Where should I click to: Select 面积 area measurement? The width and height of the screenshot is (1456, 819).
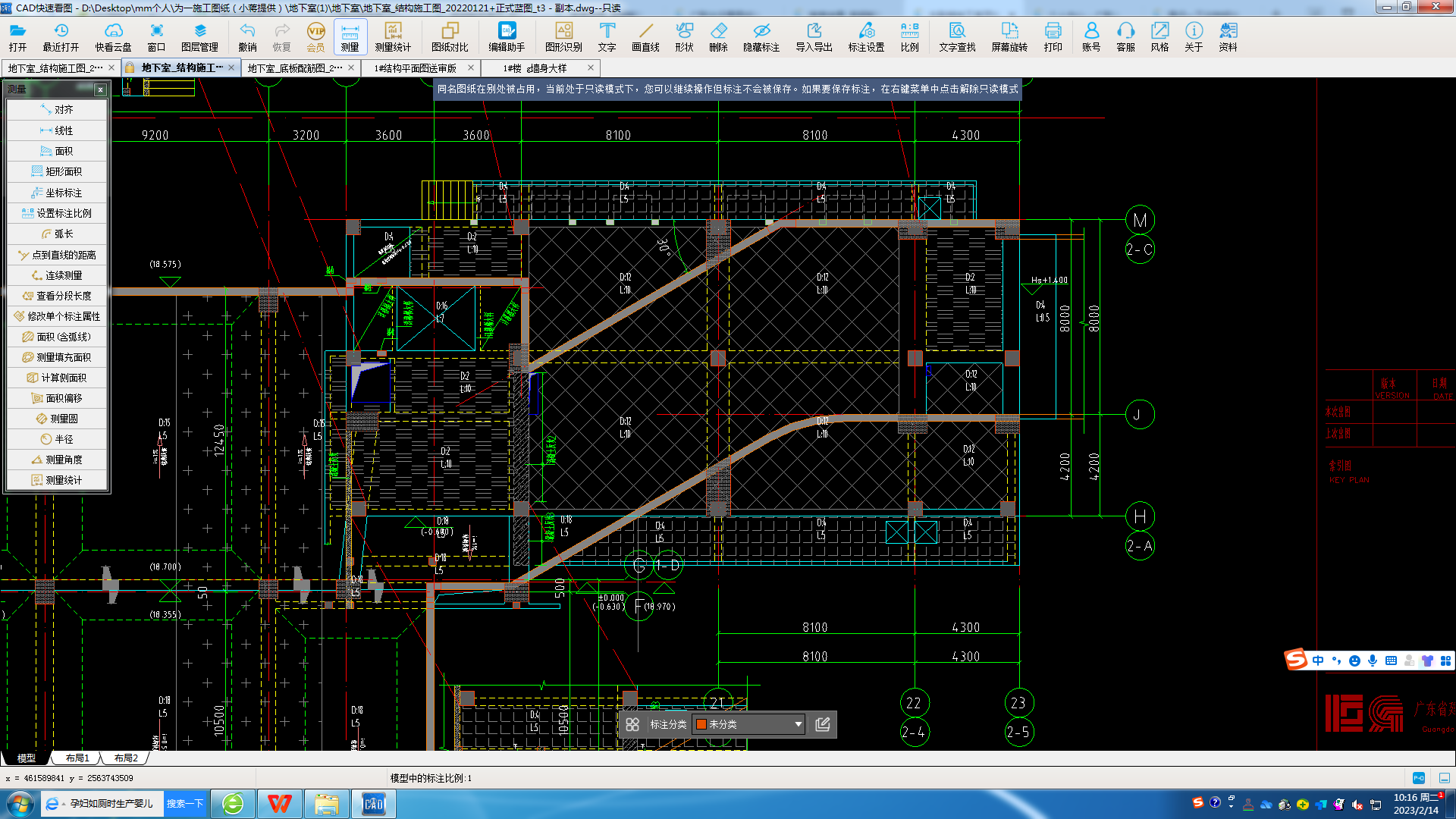pos(57,151)
